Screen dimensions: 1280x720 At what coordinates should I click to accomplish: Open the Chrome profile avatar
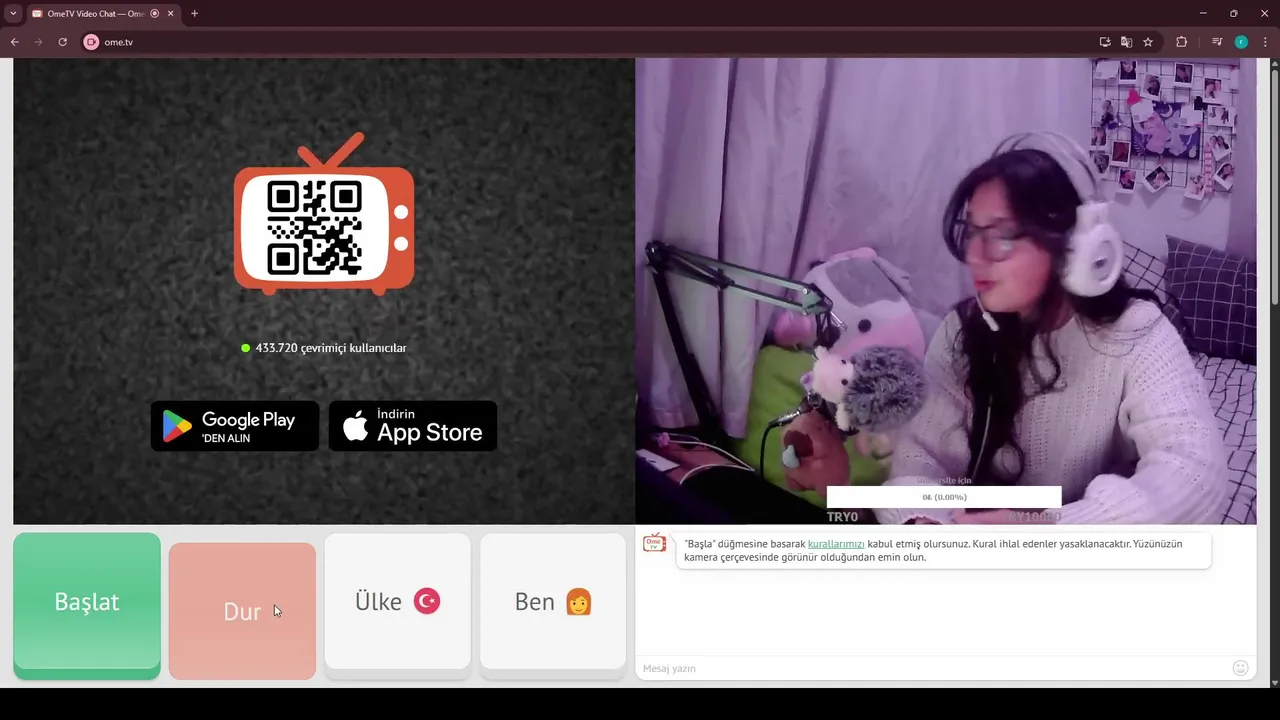(x=1241, y=42)
